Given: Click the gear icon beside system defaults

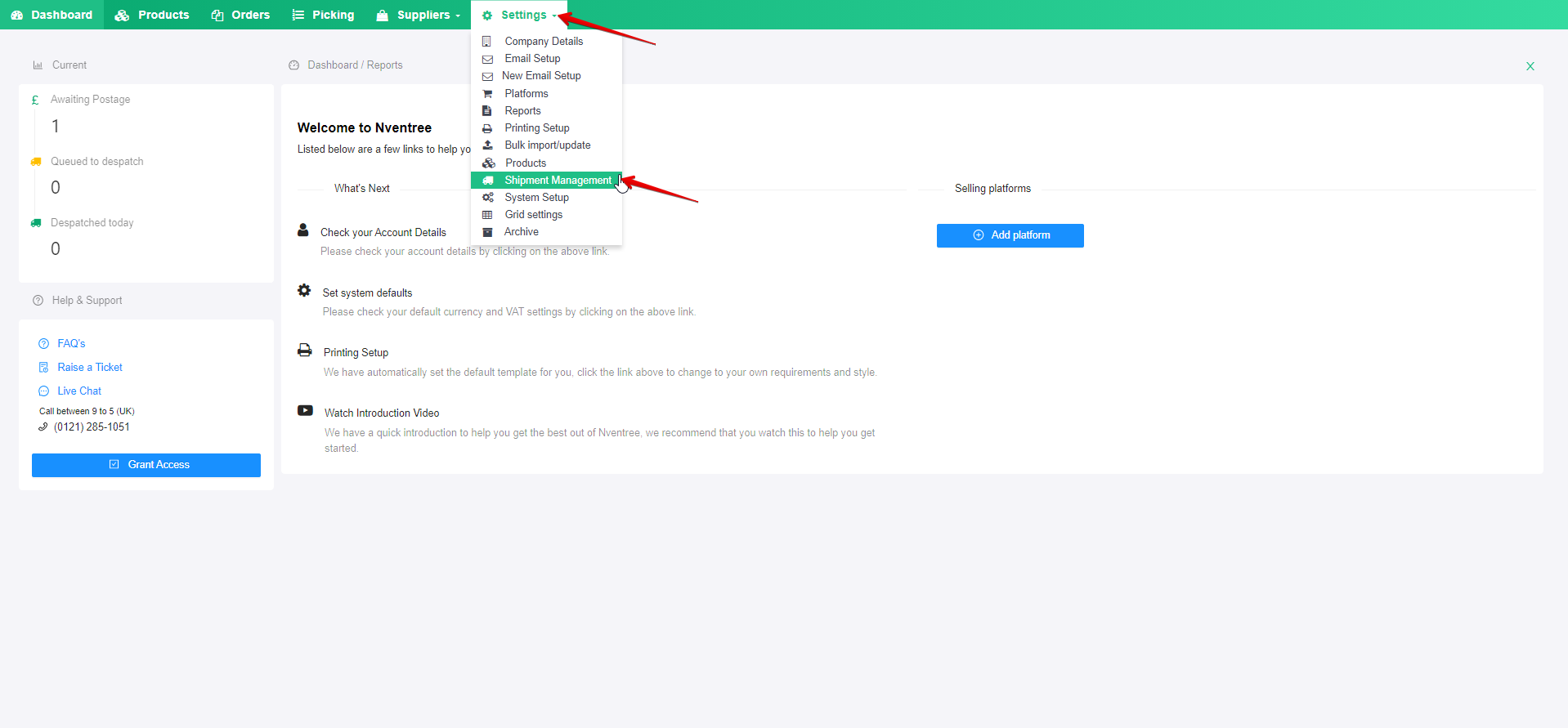Looking at the screenshot, I should [x=304, y=290].
